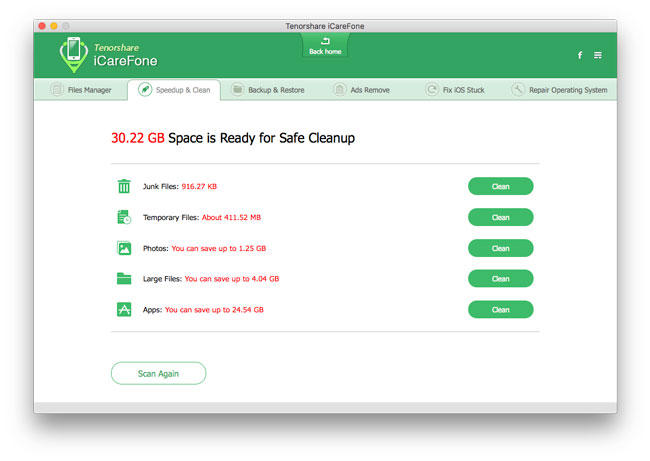Open the Facebook link icon
The width and height of the screenshot is (650, 461).
(580, 55)
